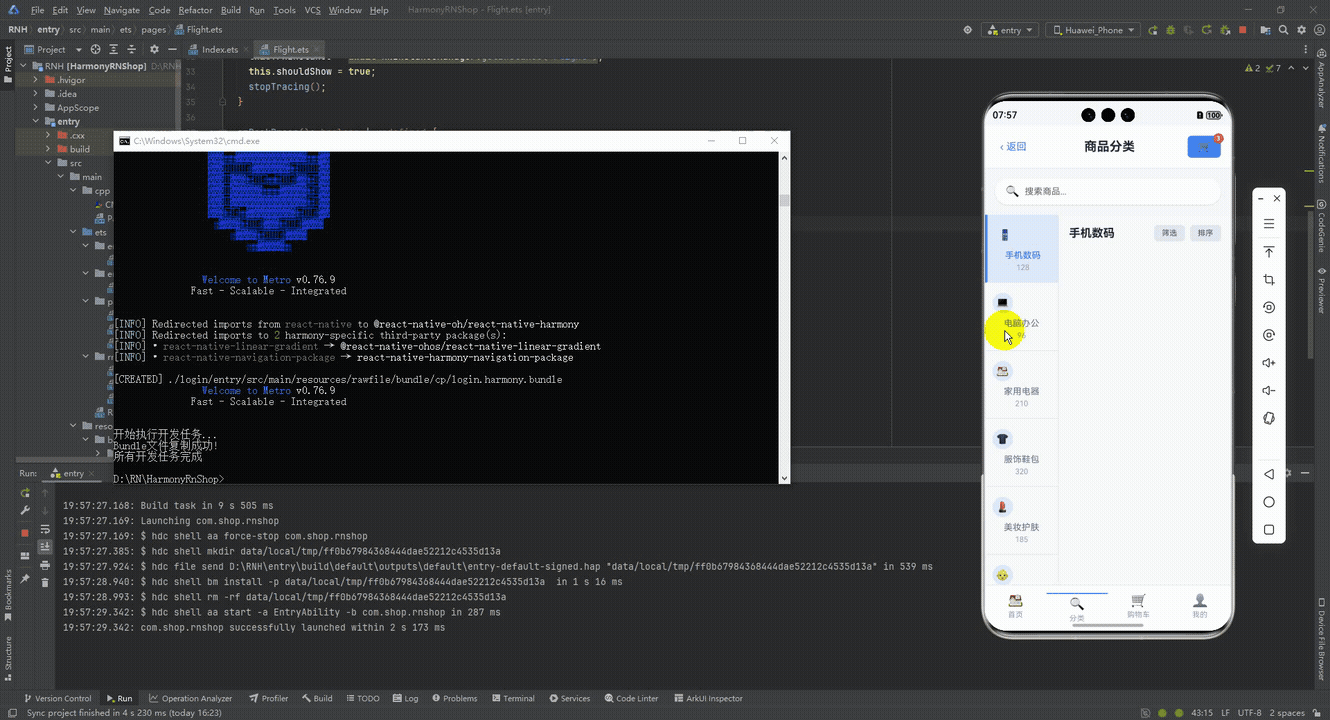This screenshot has height=720, width=1330.
Task: Pin the Run tab
Action: [x=25, y=579]
